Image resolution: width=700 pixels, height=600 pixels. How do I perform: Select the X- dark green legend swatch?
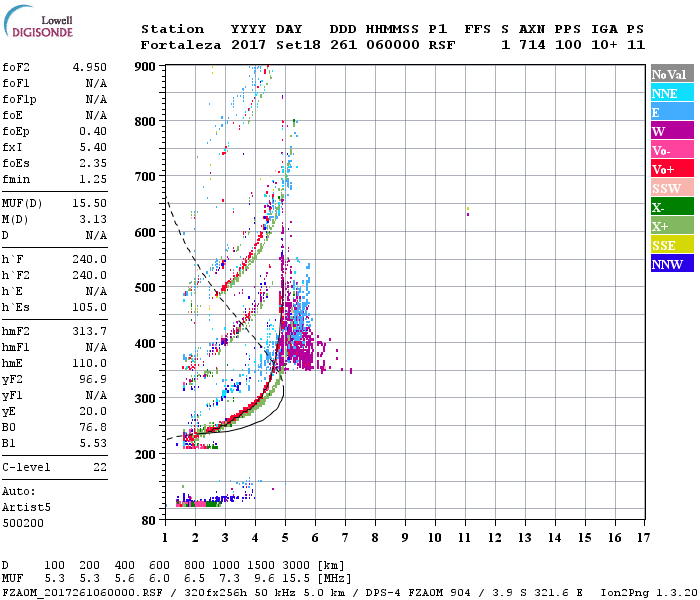672,207
